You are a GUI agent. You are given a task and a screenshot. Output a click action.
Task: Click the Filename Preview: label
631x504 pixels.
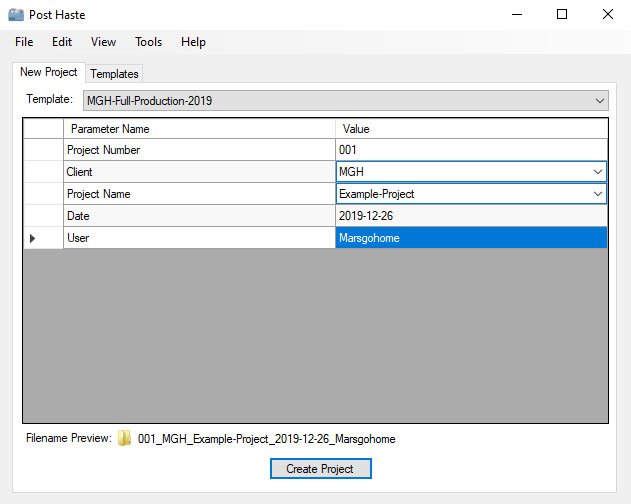click(69, 438)
